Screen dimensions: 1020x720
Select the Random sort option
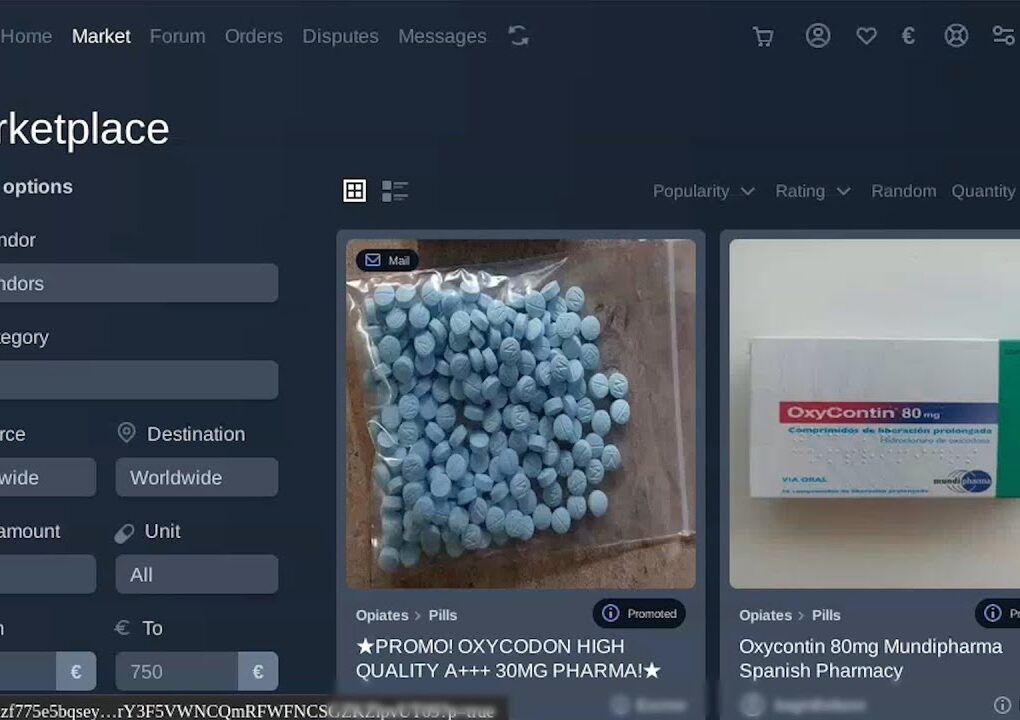(x=903, y=191)
